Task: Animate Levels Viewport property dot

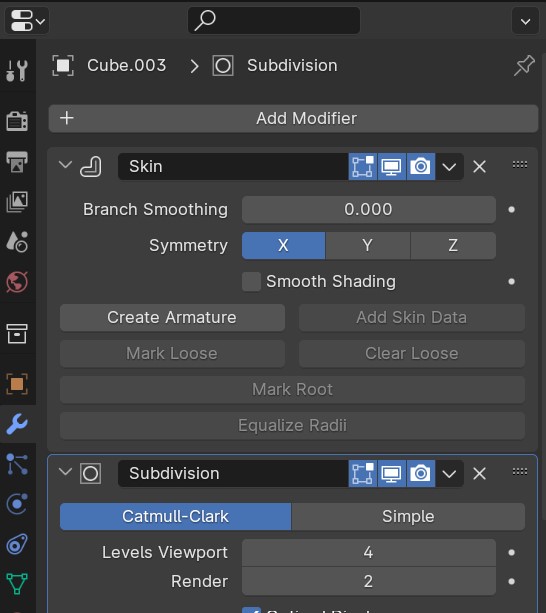Action: (511, 552)
